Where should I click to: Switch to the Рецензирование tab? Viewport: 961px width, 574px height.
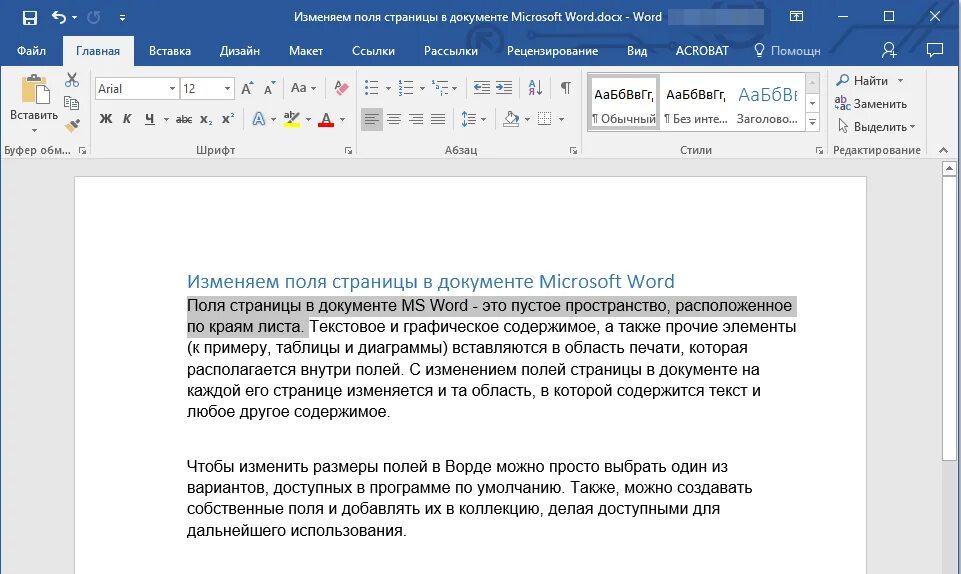tap(552, 51)
